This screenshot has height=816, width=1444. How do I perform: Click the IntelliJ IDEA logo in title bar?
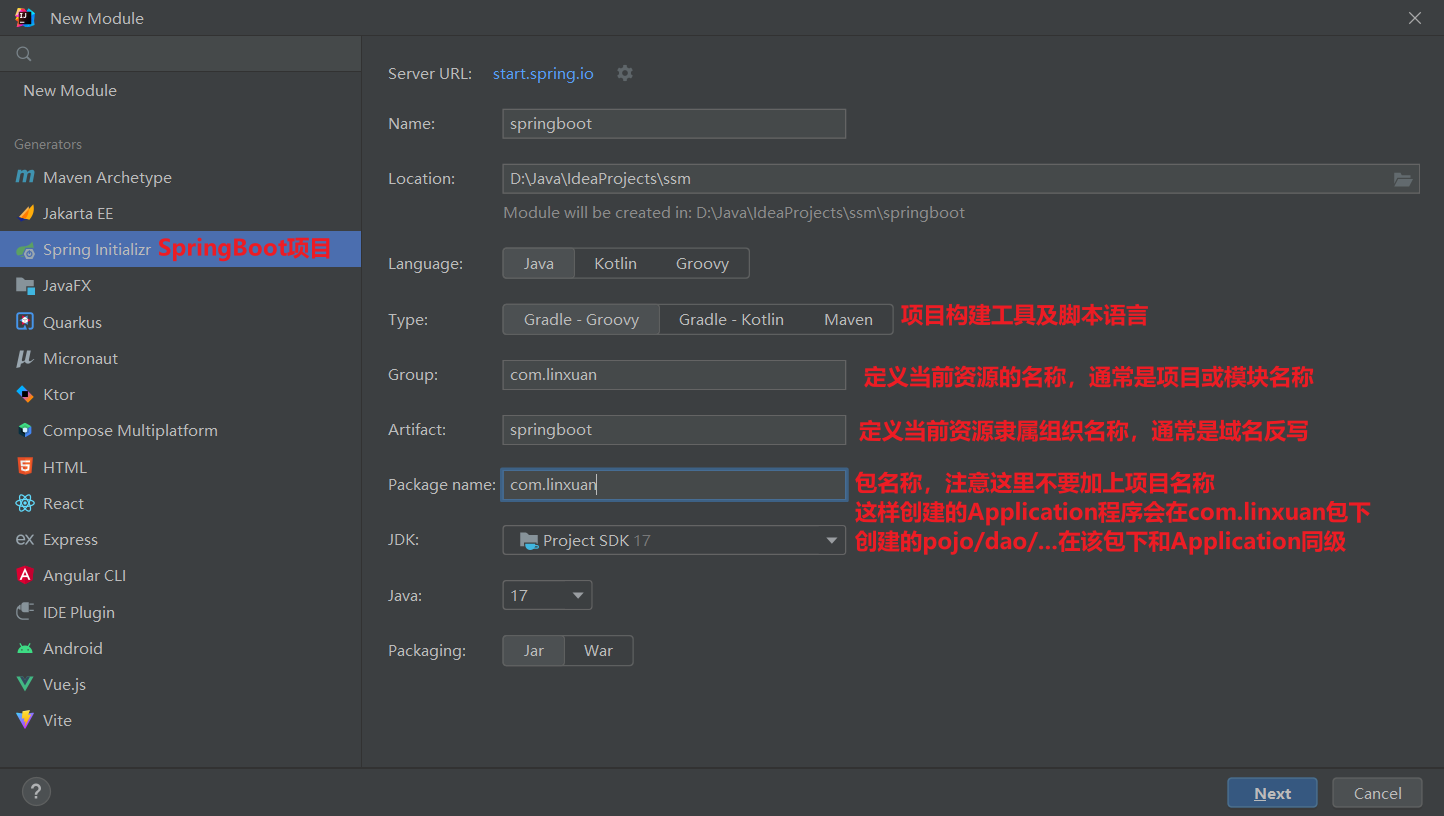pos(25,17)
